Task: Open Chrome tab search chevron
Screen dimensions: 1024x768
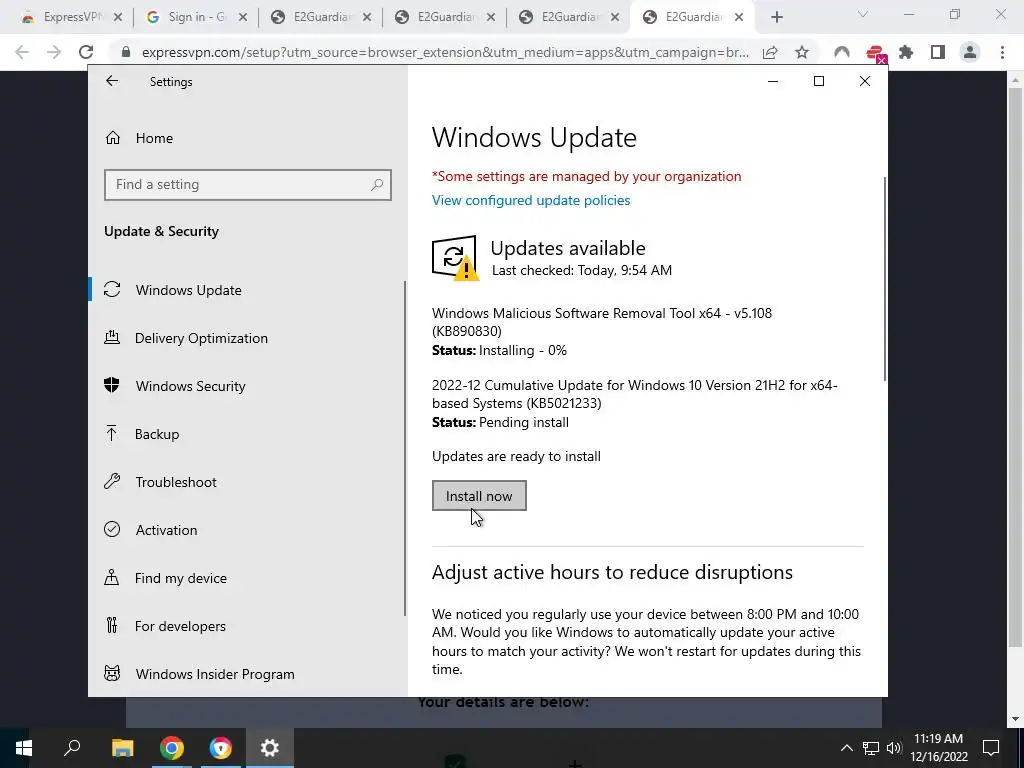Action: tap(863, 15)
